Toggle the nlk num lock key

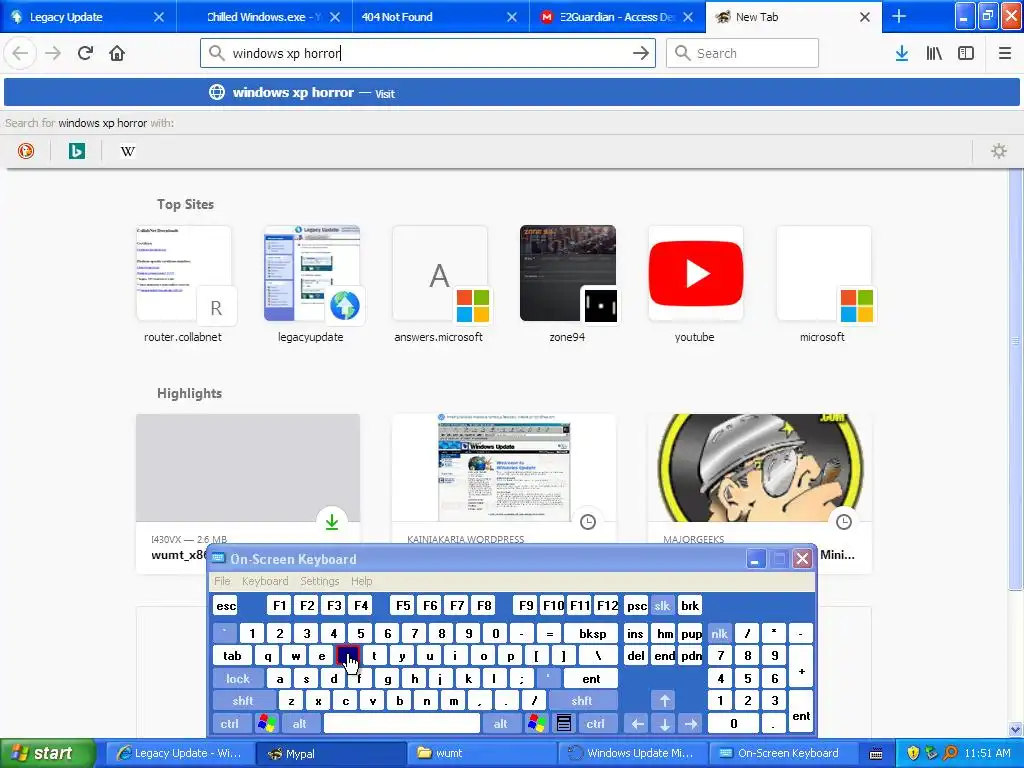[719, 633]
